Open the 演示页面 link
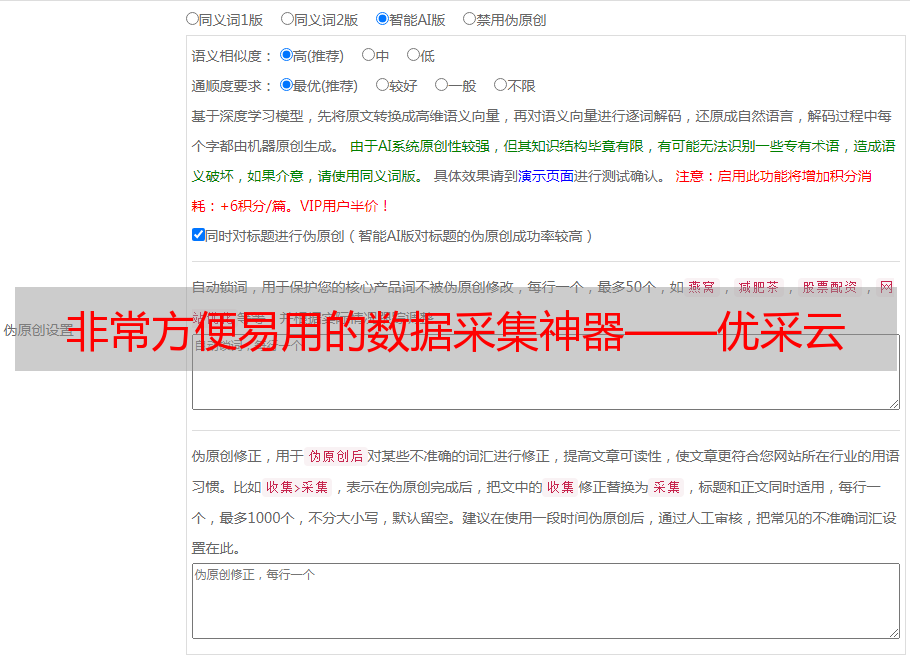Screen dimensions: 911x658 (x=546, y=176)
